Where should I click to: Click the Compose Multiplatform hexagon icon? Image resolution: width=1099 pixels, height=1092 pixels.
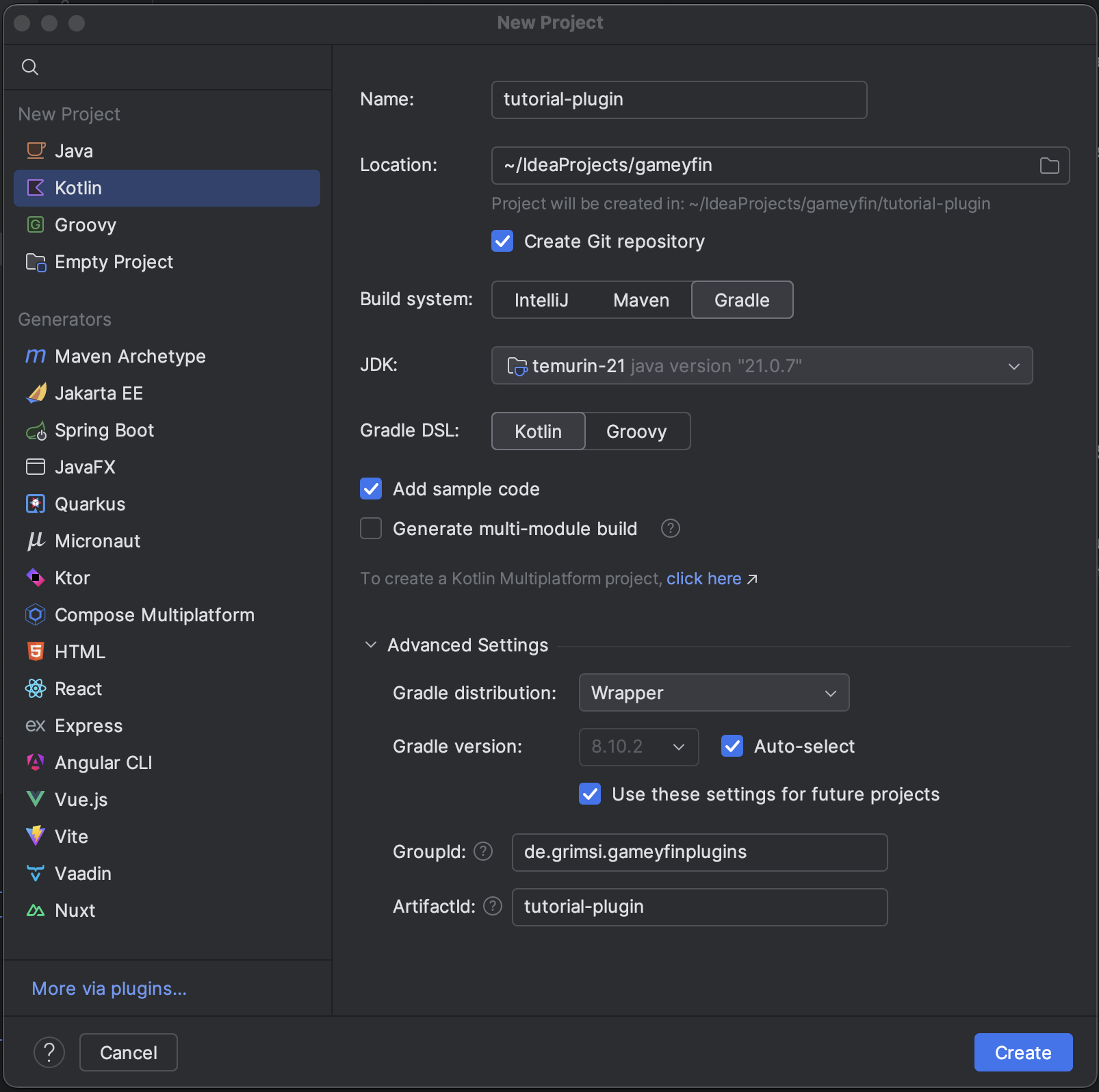(36, 614)
